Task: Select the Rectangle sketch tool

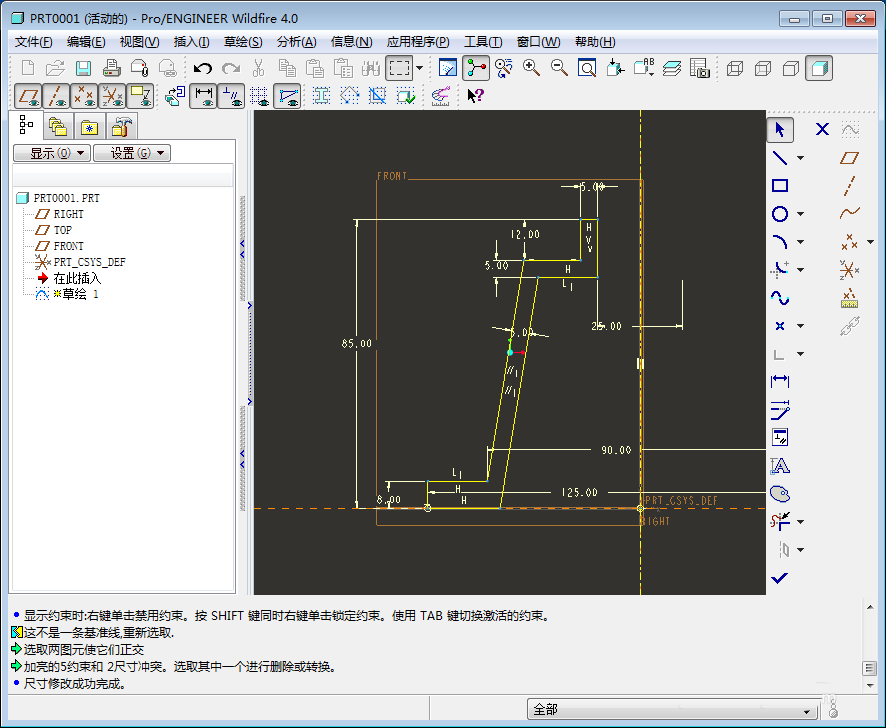Action: point(780,186)
